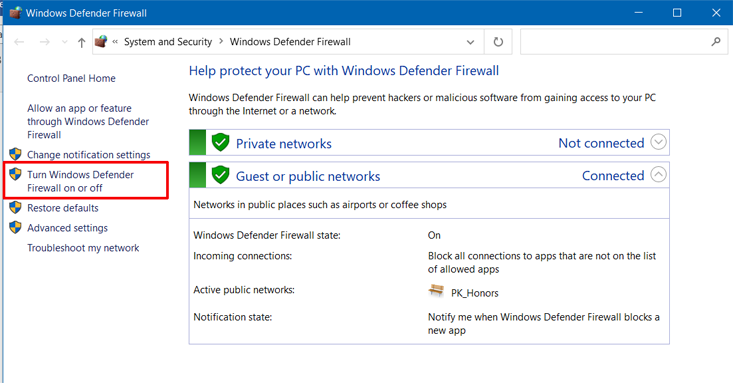Click green shield icon of Private networks

(220, 142)
